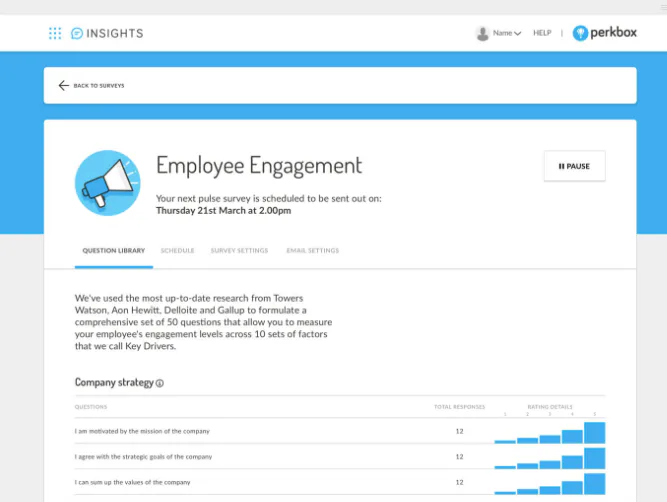Click the megaphone survey icon
Image resolution: width=667 pixels, height=502 pixels.
(108, 183)
